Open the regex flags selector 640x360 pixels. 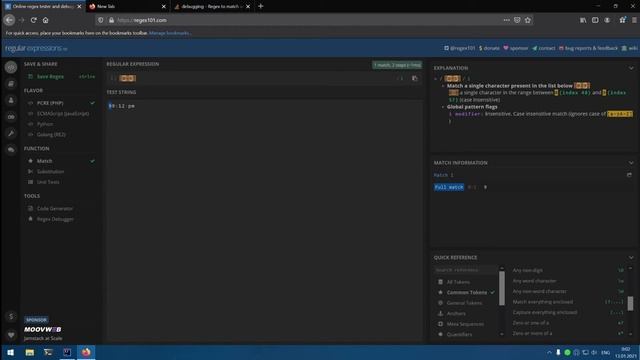click(x=400, y=78)
